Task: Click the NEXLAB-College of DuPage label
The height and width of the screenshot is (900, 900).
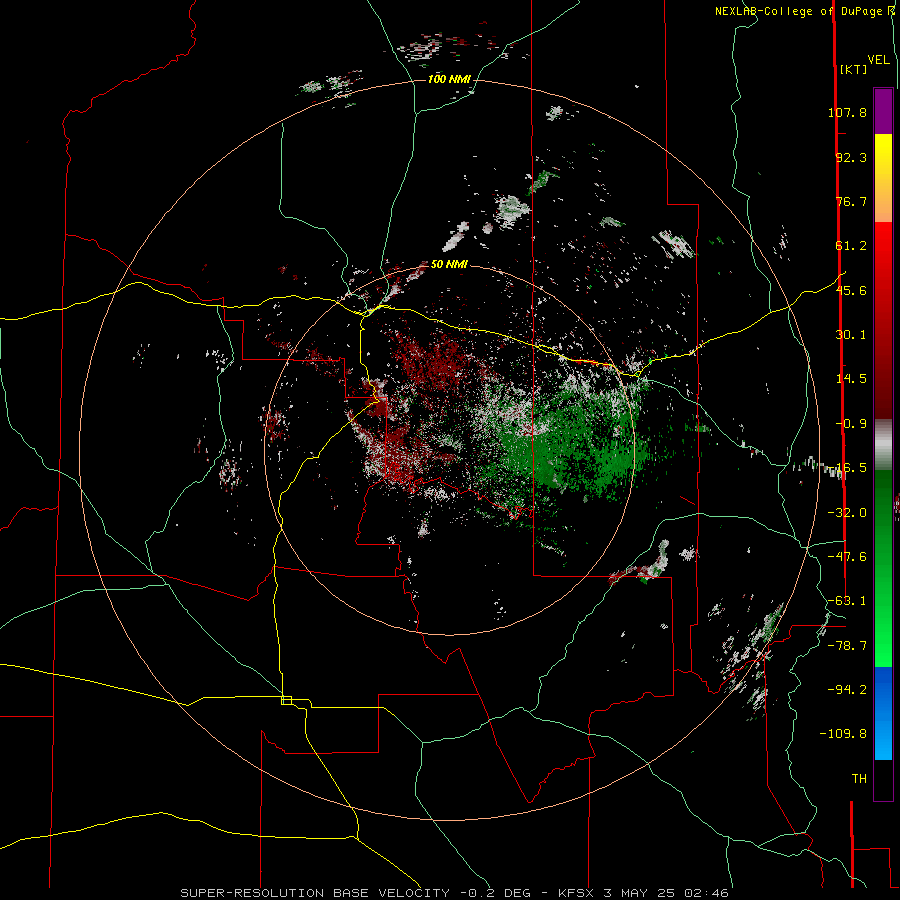Action: (804, 11)
